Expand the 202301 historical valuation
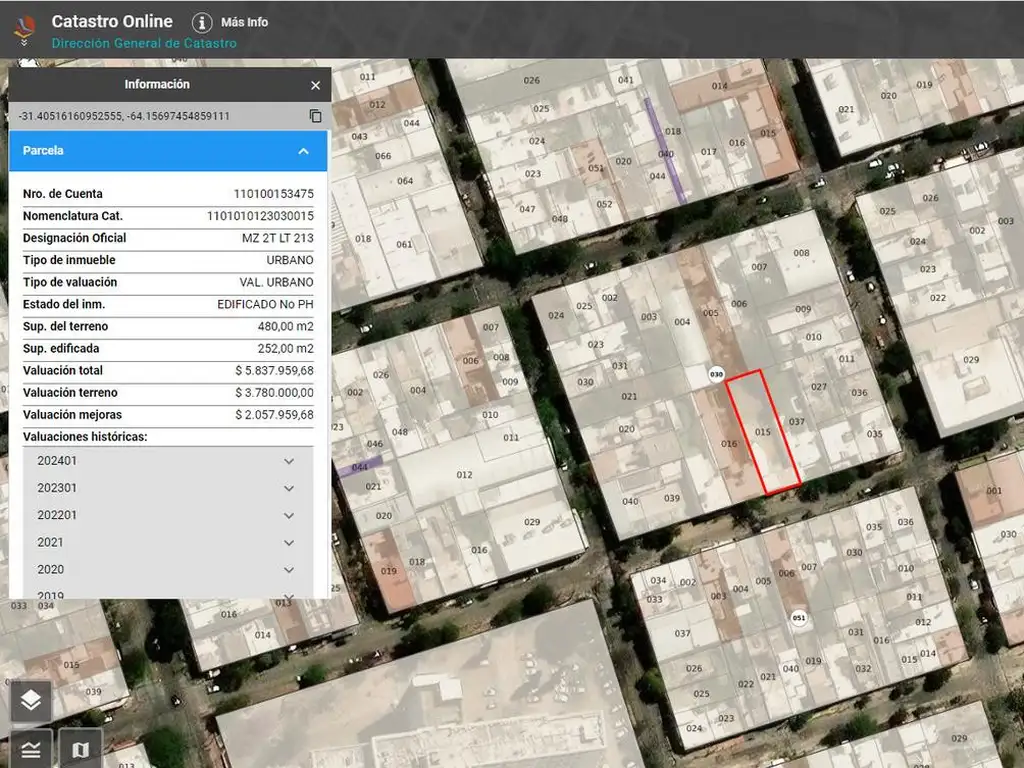This screenshot has height=768, width=1024. (x=289, y=488)
